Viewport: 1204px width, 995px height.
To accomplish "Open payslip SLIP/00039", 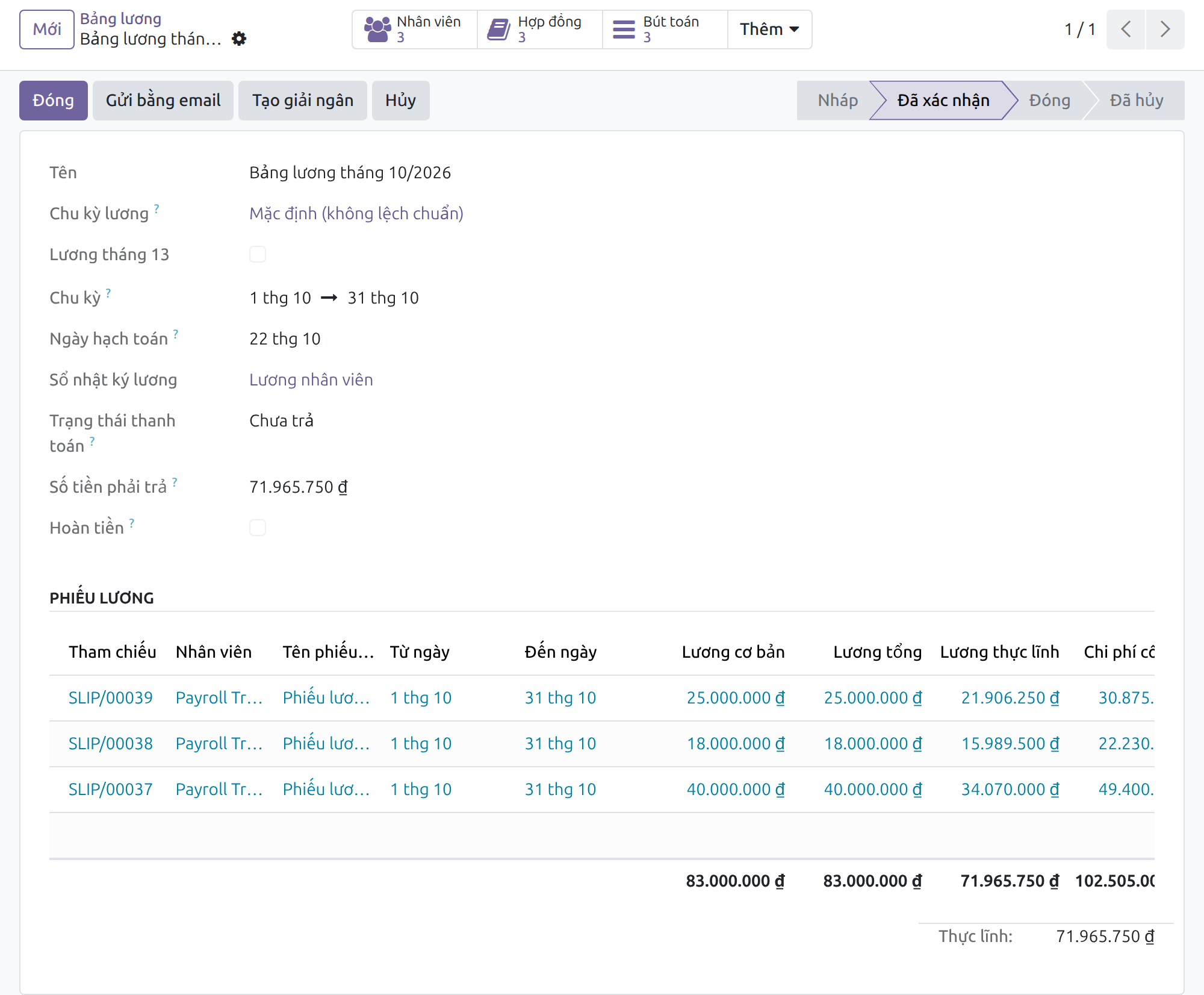I will tap(111, 697).
